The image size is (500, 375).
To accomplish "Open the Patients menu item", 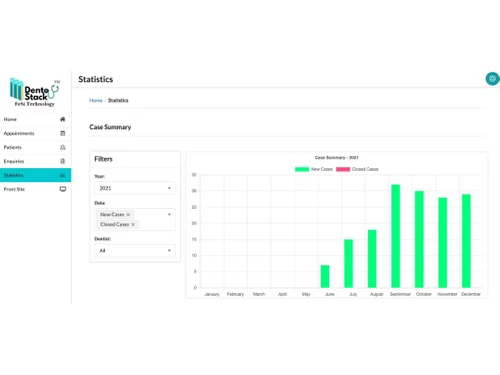I will click(35, 147).
